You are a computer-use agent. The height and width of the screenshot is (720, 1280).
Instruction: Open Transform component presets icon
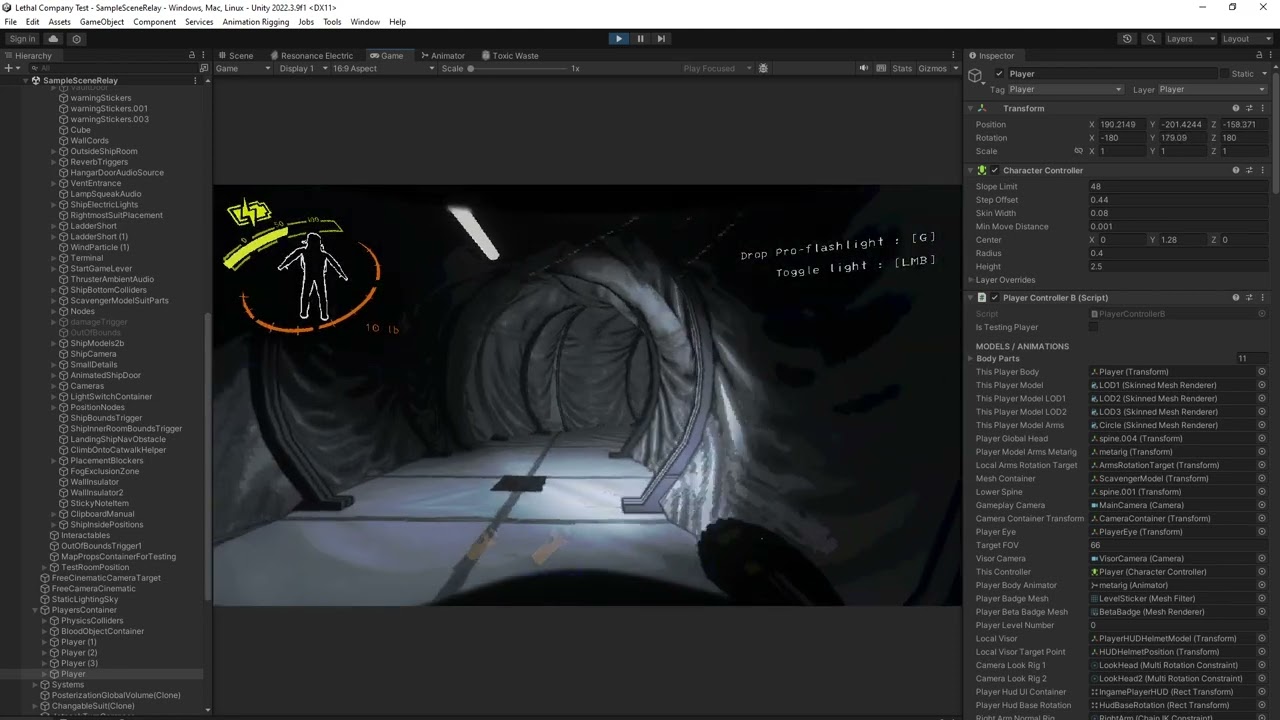pos(1249,108)
